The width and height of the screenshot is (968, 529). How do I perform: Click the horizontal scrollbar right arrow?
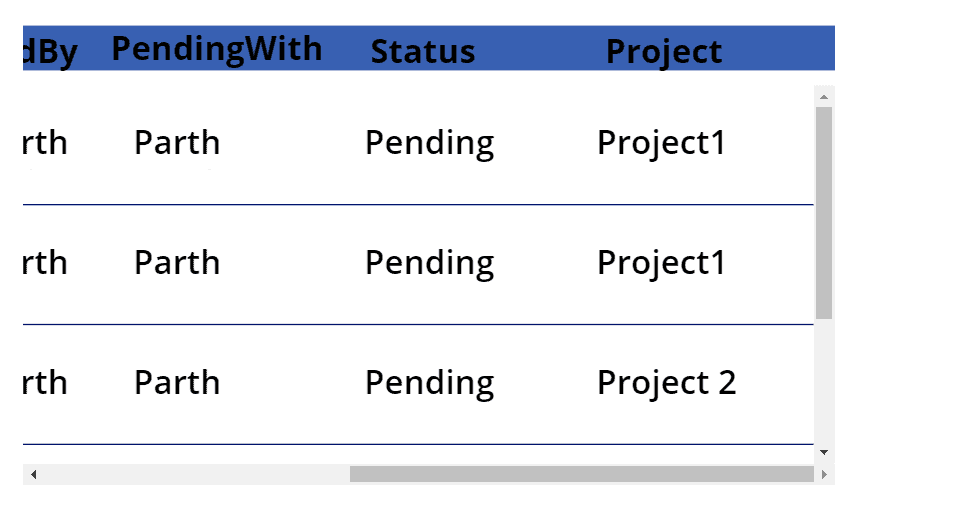(824, 474)
